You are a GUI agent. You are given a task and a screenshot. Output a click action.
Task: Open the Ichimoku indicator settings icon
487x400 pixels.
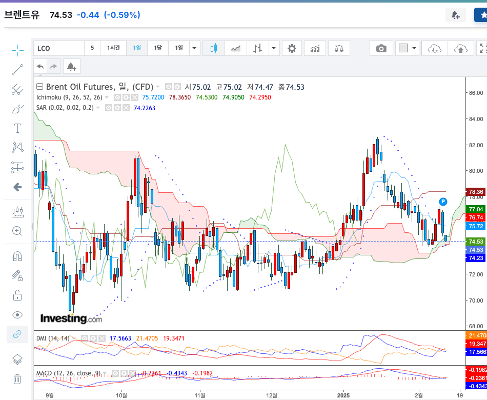126,97
